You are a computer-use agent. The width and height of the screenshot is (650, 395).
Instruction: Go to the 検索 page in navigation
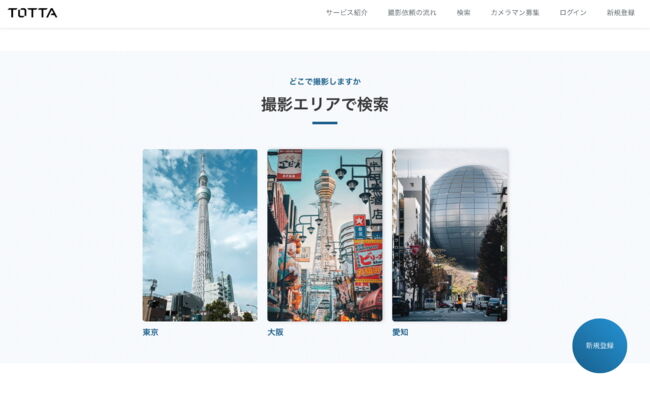(x=463, y=13)
